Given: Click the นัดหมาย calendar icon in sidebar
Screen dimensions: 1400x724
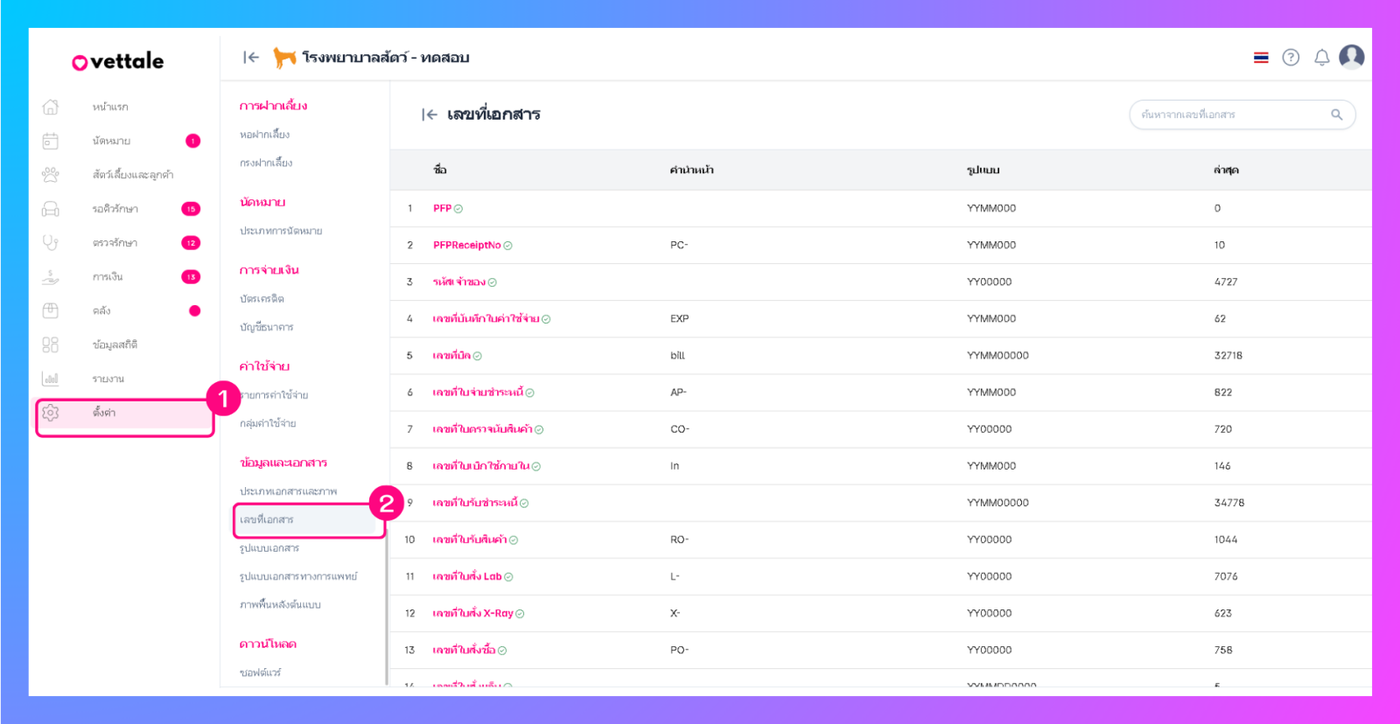Looking at the screenshot, I should [x=51, y=141].
